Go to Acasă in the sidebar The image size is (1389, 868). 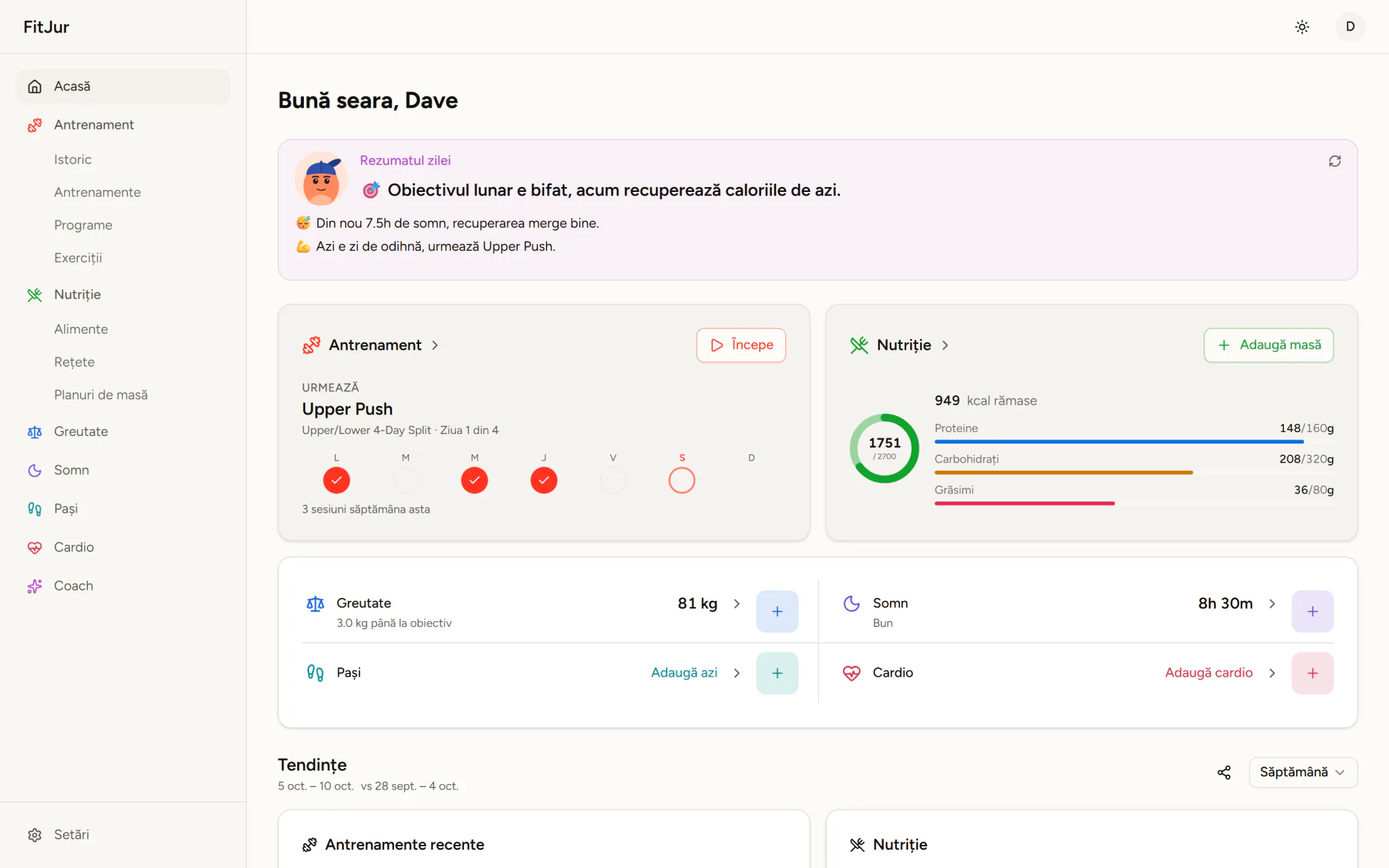coord(123,86)
